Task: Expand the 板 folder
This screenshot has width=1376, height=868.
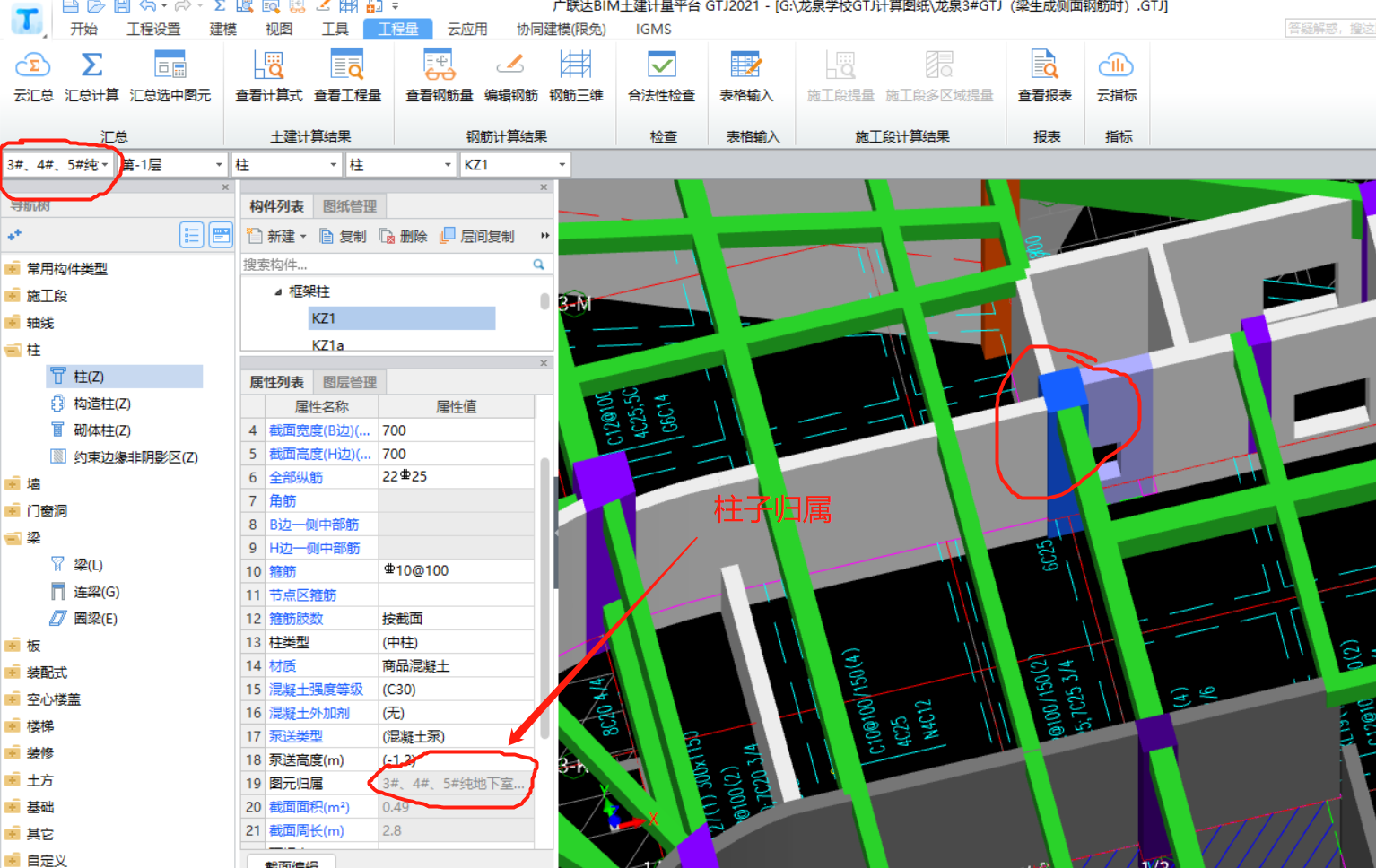Action: coord(13,646)
